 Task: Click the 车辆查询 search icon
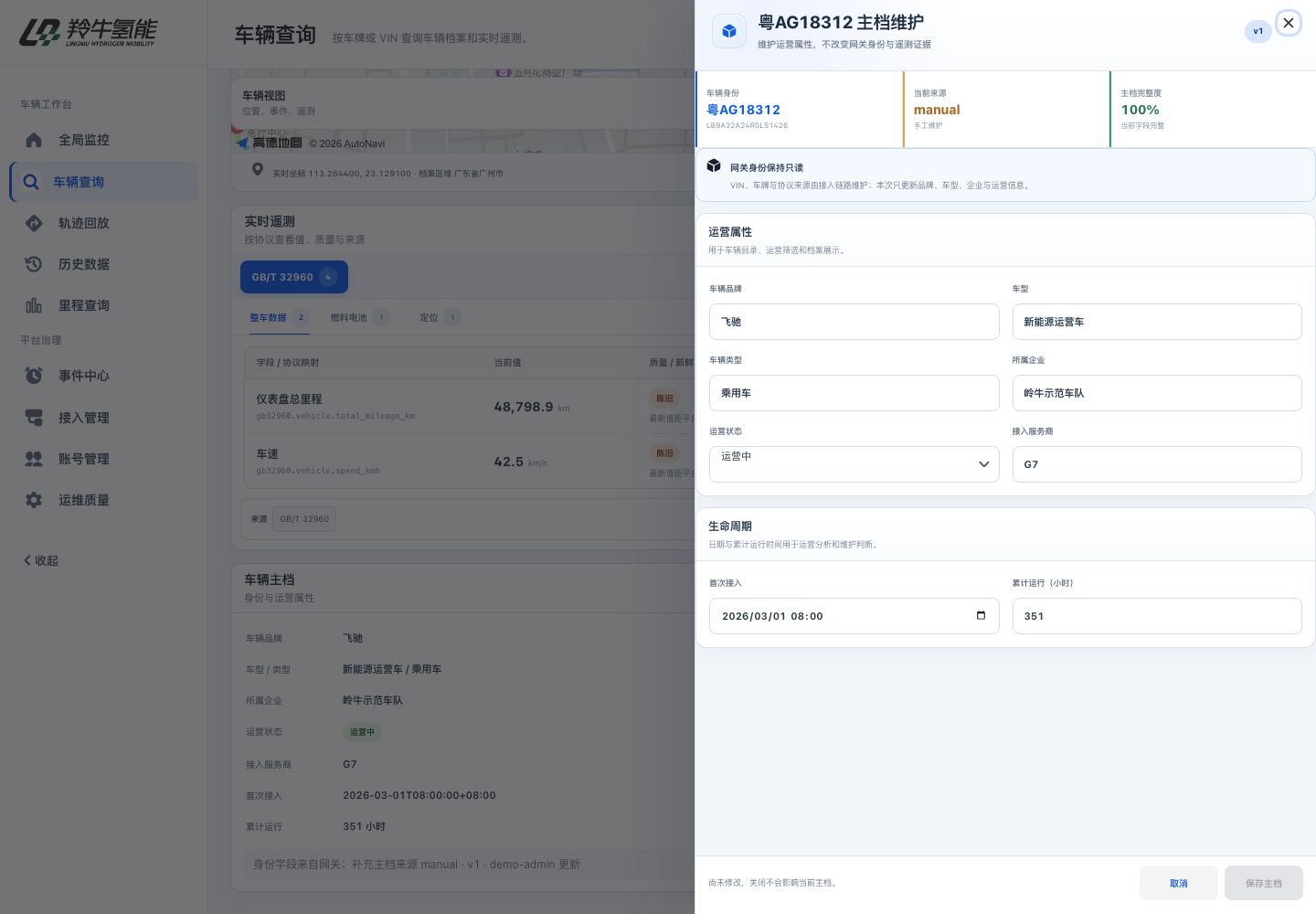point(30,182)
